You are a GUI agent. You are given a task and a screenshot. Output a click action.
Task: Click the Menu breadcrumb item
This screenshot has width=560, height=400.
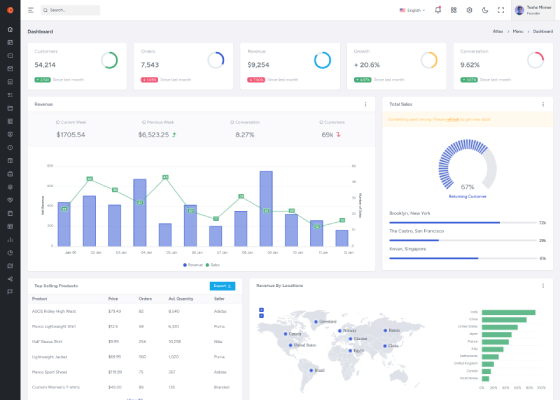518,31
